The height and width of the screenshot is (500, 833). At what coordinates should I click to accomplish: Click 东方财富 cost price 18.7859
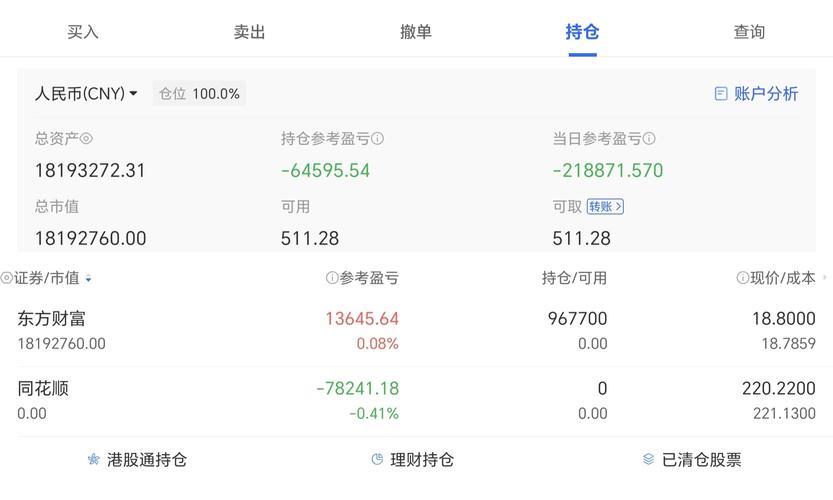[x=788, y=344]
